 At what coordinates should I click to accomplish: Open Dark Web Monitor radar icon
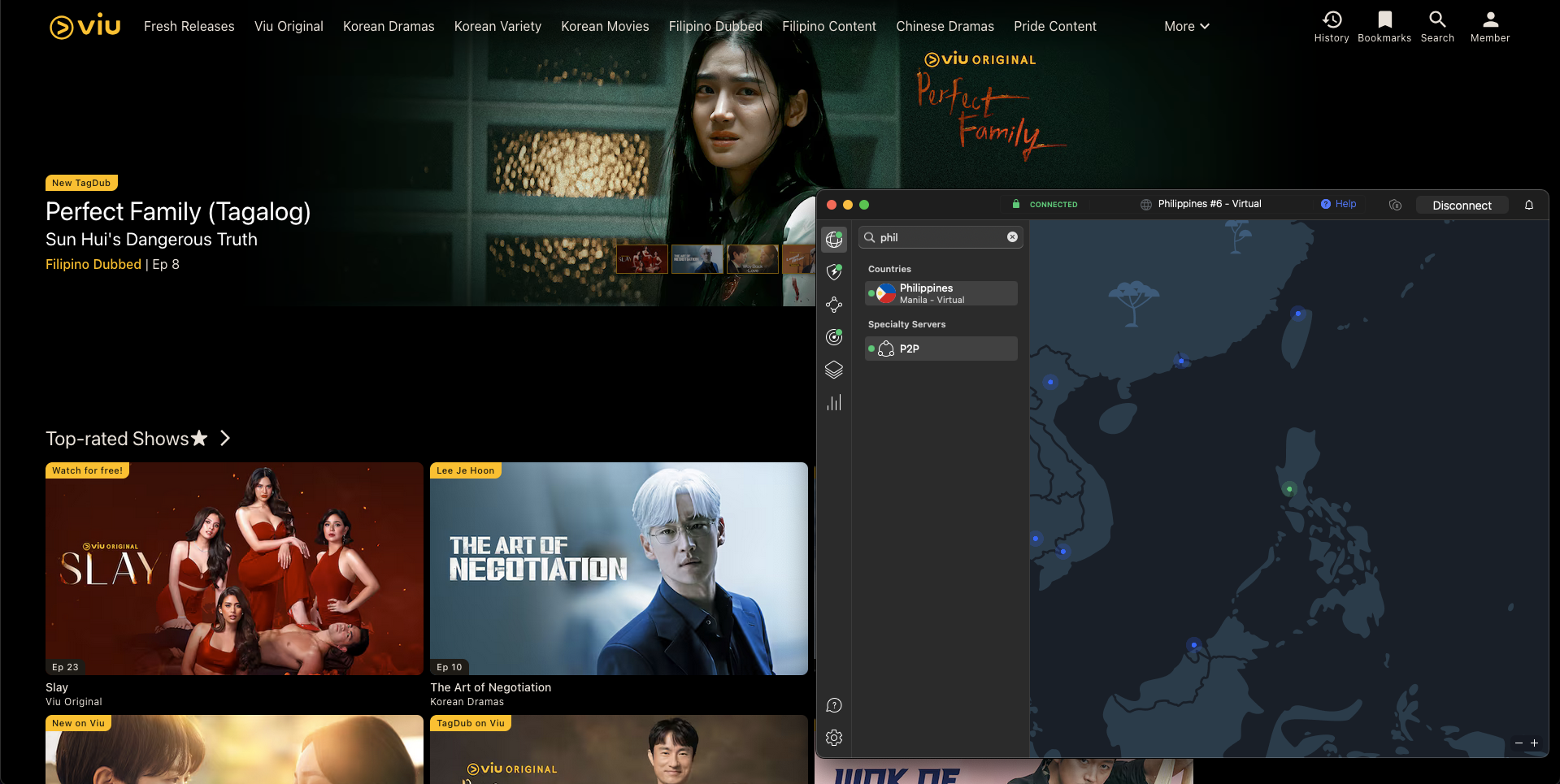834,337
